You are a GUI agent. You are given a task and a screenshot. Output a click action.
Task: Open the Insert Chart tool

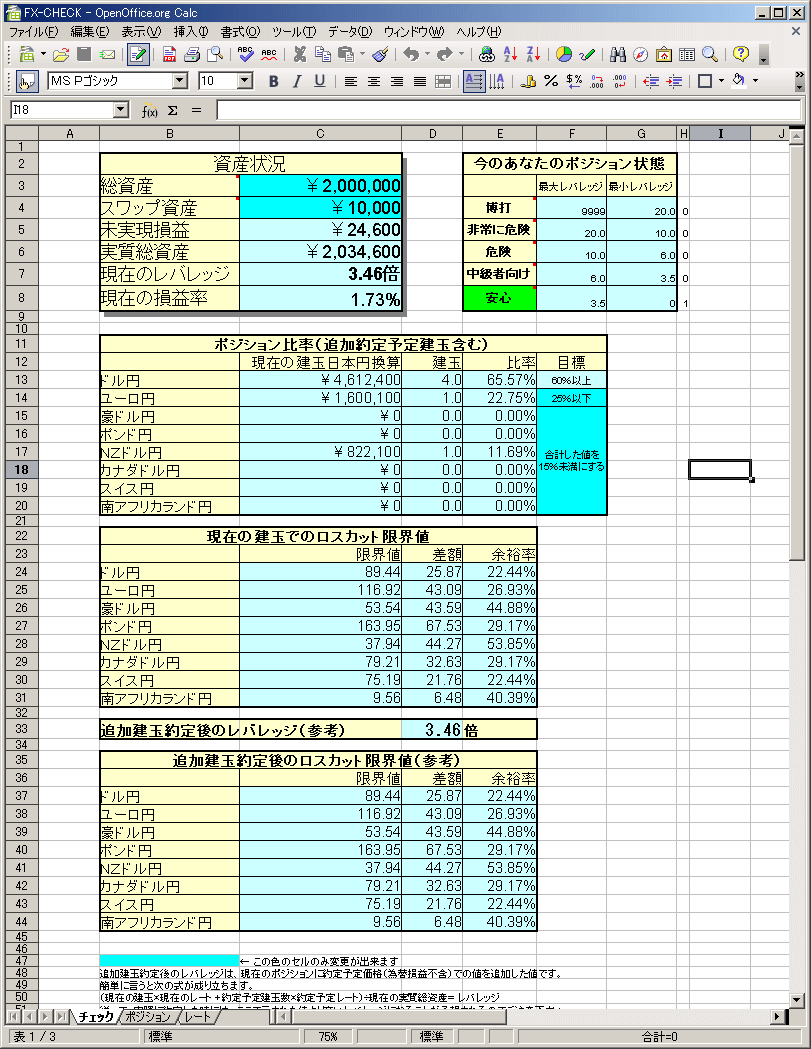click(x=564, y=54)
